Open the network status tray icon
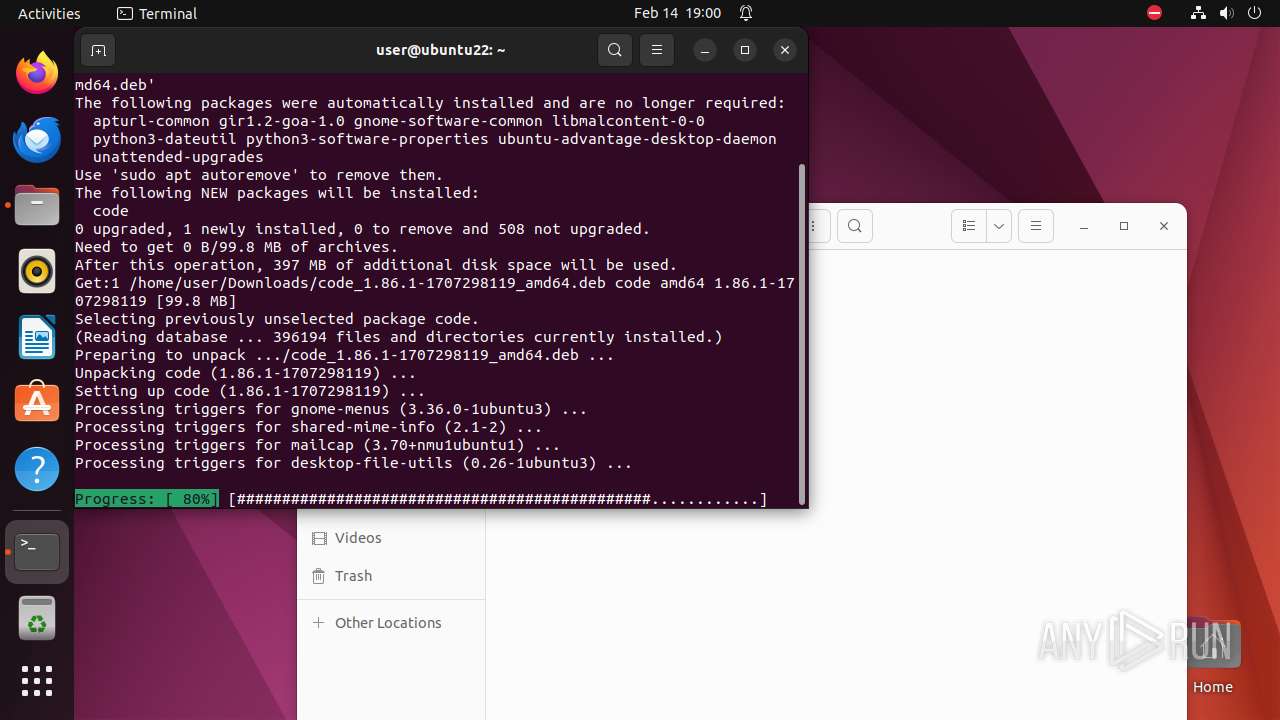The image size is (1280, 720). (1198, 13)
